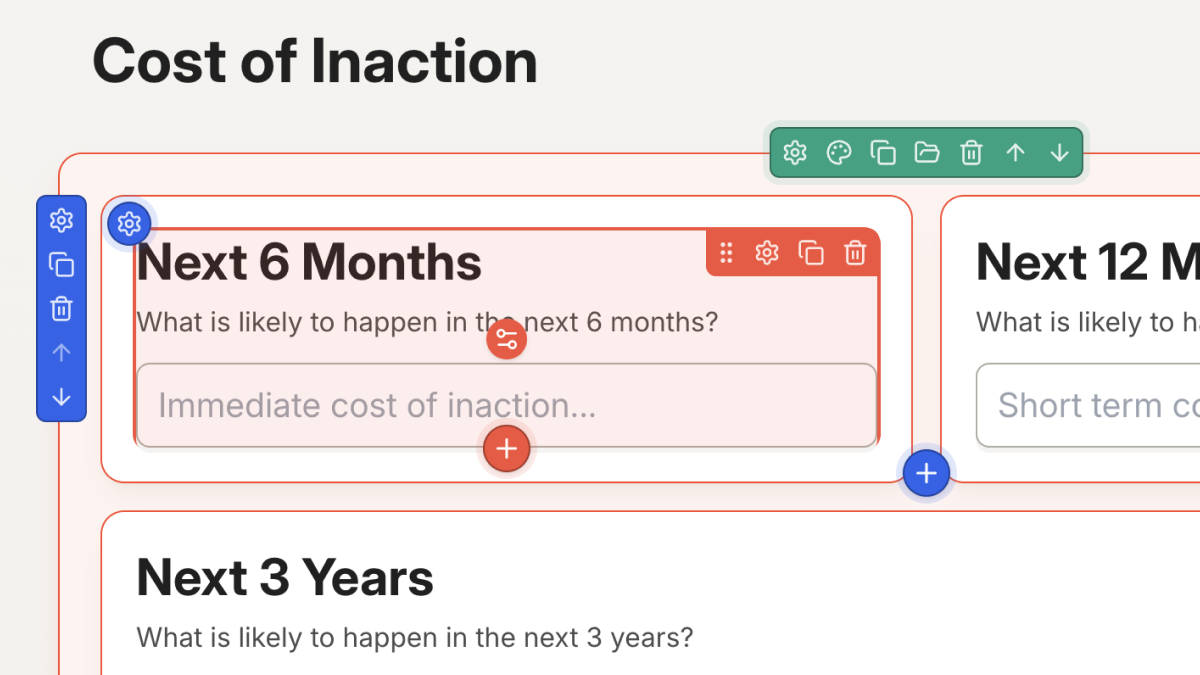Open settings in the blue side toolbar
The image size is (1200, 675).
pyautogui.click(x=62, y=220)
